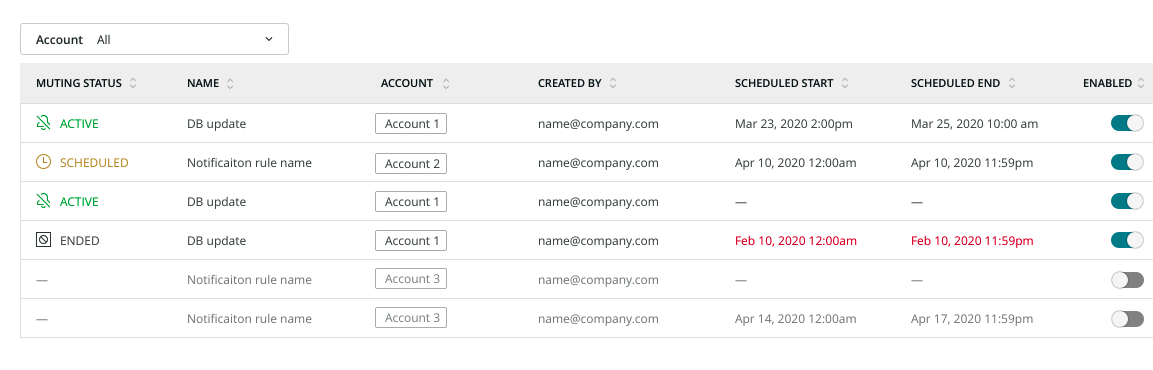This screenshot has height=370, width=1153.
Task: Click the ended status icon next to ENDED
Action: tap(43, 241)
